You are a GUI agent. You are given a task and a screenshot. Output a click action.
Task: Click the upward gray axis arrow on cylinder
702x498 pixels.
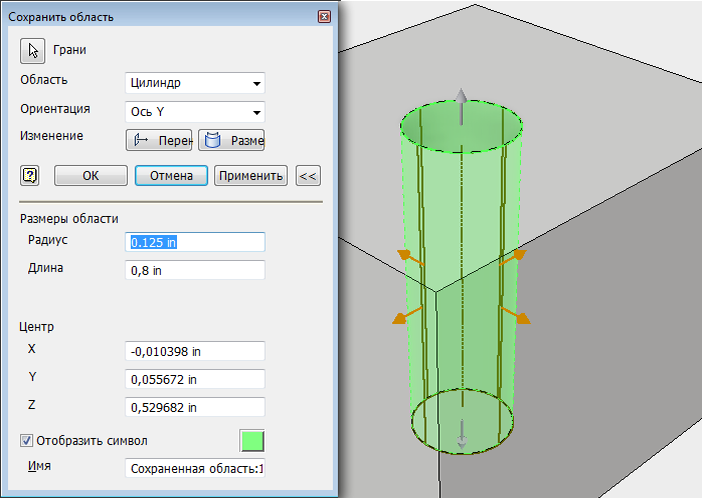461,107
